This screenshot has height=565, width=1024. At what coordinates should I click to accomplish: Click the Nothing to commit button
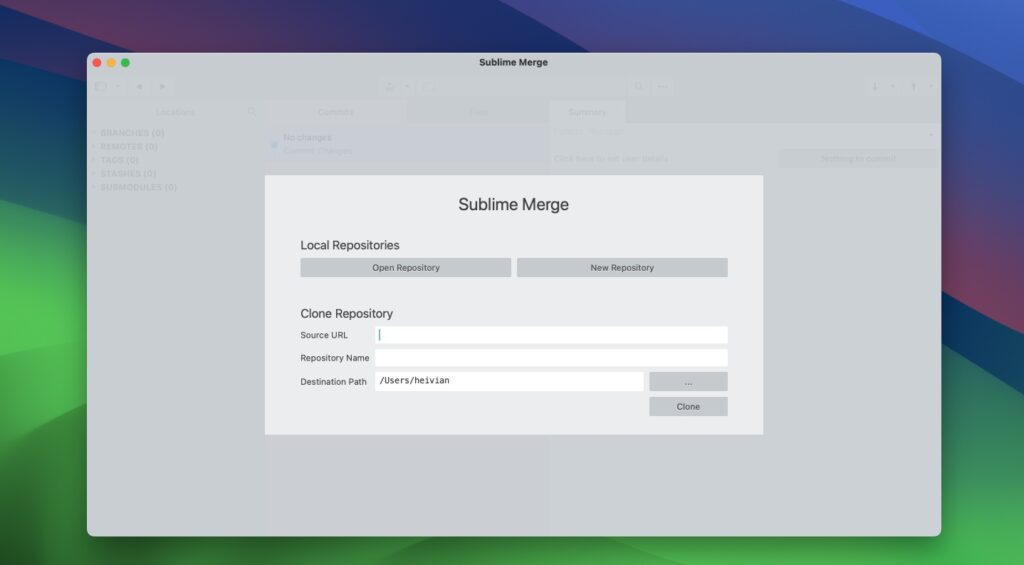click(x=858, y=158)
